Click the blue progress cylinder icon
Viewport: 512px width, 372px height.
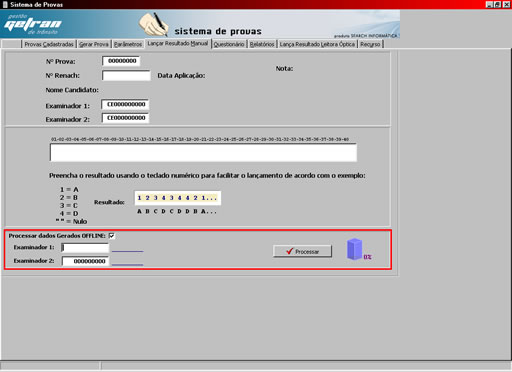(x=354, y=249)
